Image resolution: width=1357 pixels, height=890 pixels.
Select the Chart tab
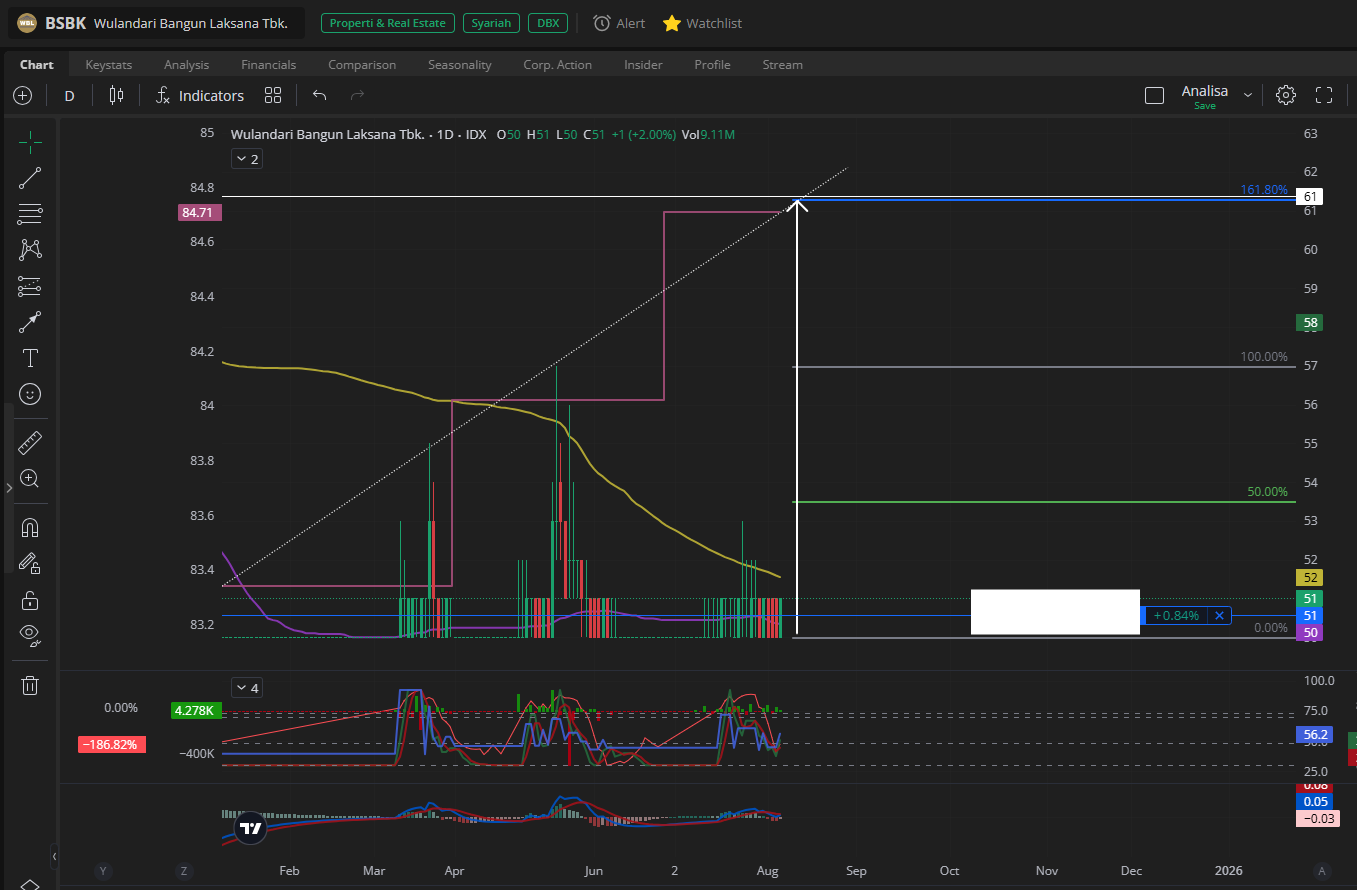point(37,64)
